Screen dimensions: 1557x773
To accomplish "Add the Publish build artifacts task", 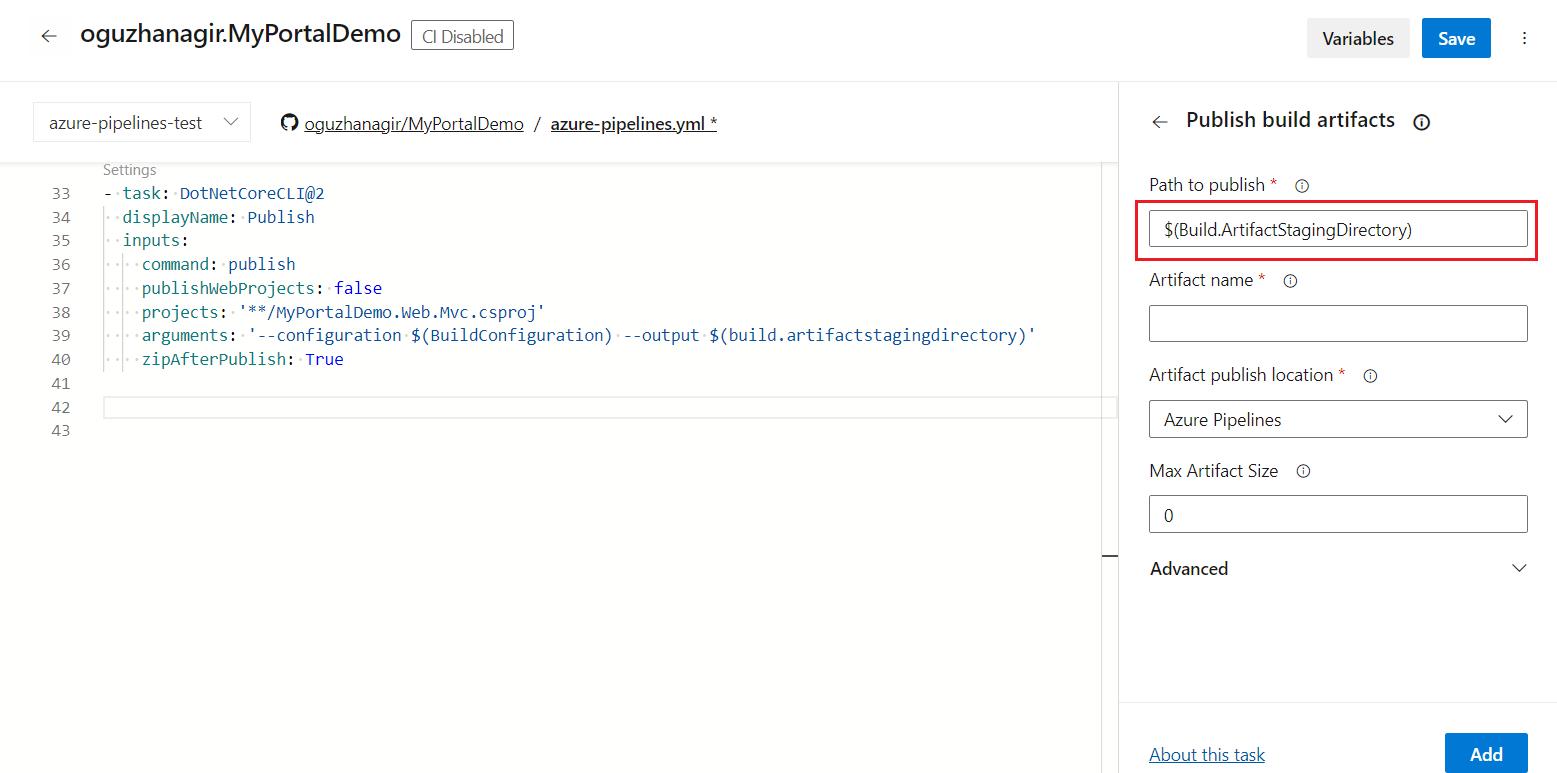I will coord(1486,754).
